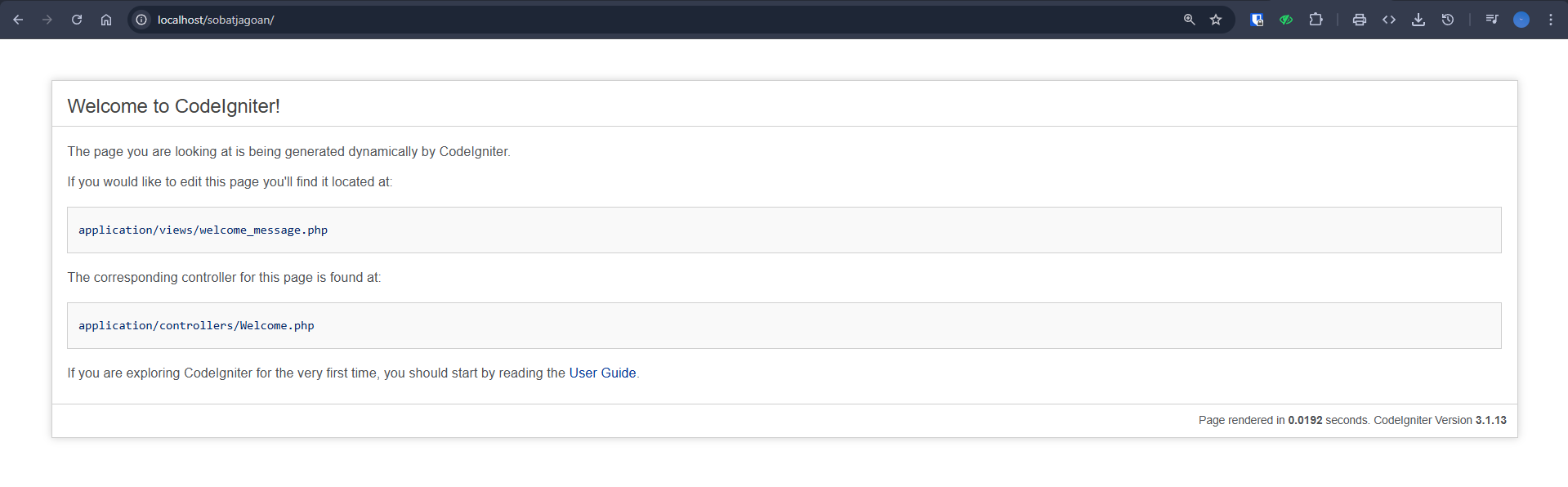Open the Bitwarden shield extension
This screenshot has width=1568, height=487.
coord(1257,20)
